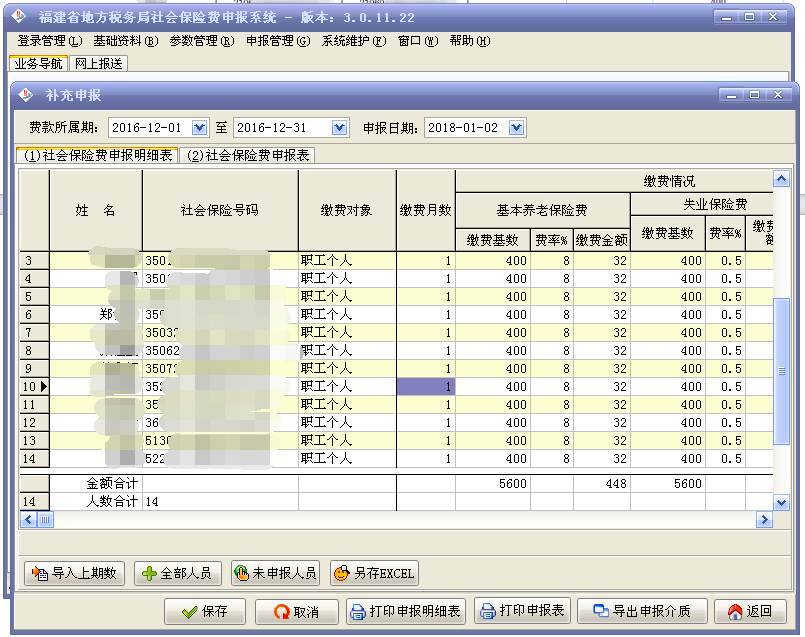Click the 姓名 column header
Image resolution: width=805 pixels, height=637 pixels.
click(96, 210)
